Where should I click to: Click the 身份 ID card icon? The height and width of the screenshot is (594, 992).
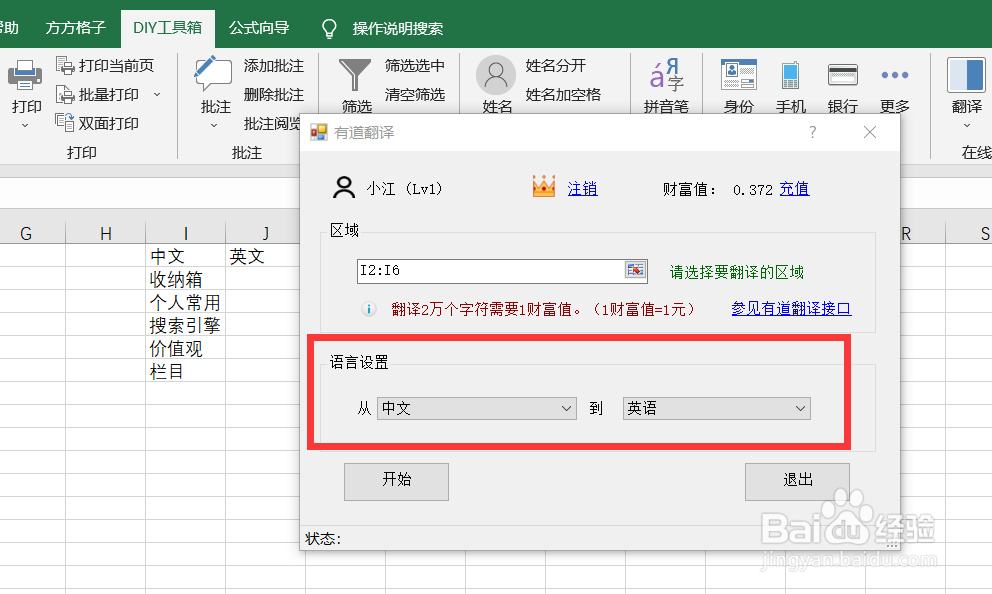click(x=738, y=75)
